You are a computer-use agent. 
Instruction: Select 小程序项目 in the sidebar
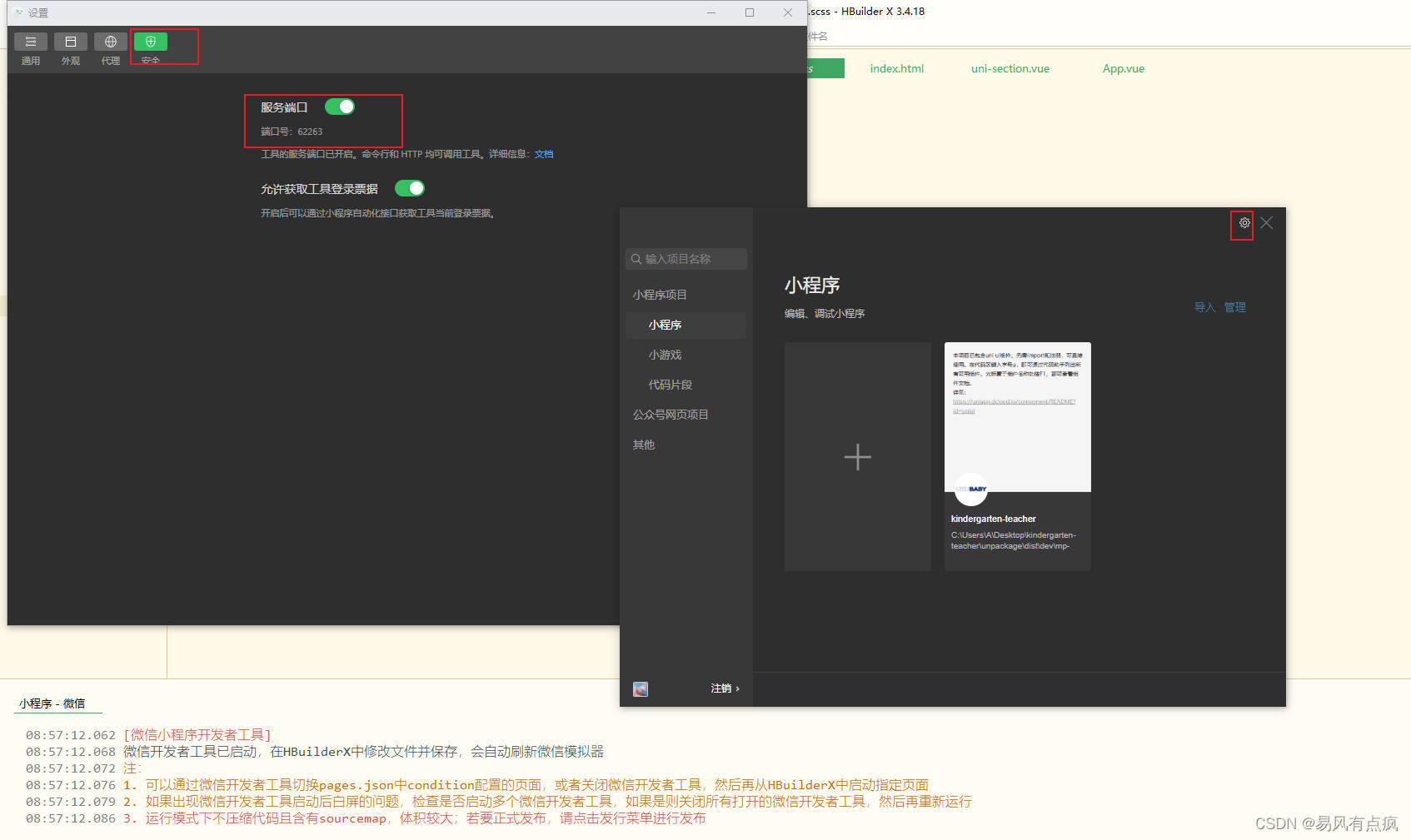click(x=660, y=295)
